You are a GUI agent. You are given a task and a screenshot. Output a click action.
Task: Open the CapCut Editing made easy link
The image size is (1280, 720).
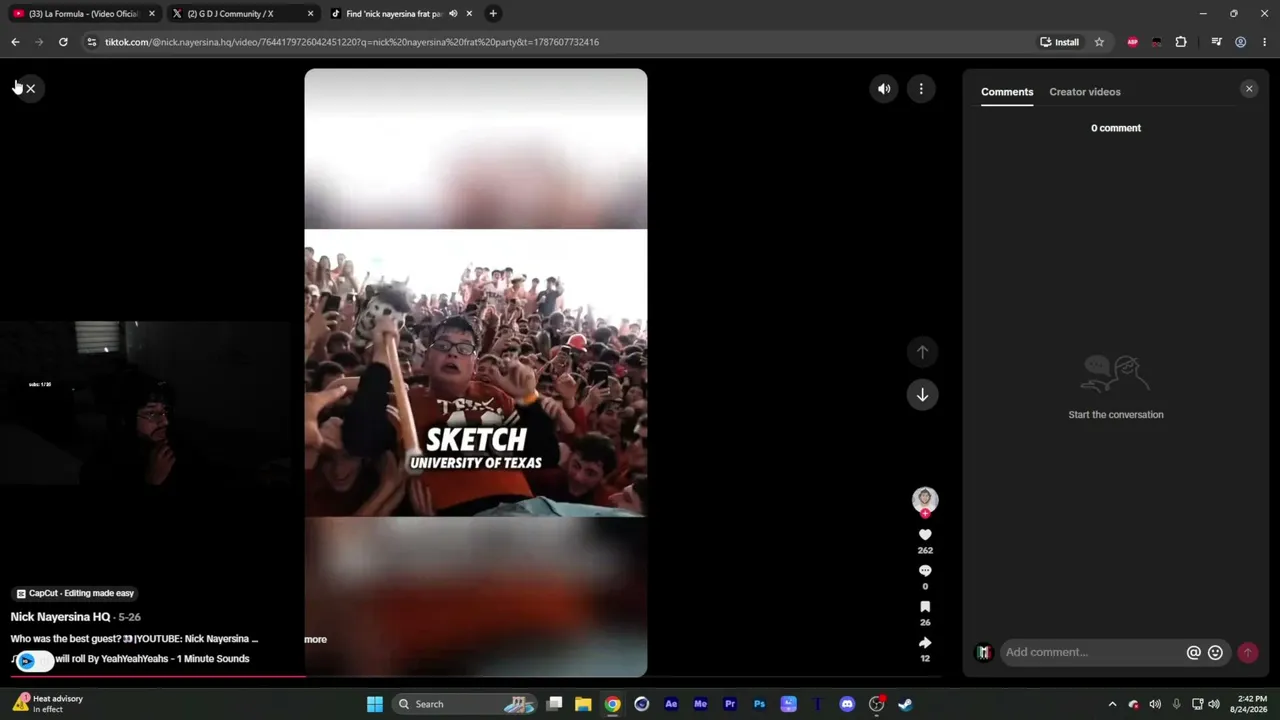(x=75, y=593)
